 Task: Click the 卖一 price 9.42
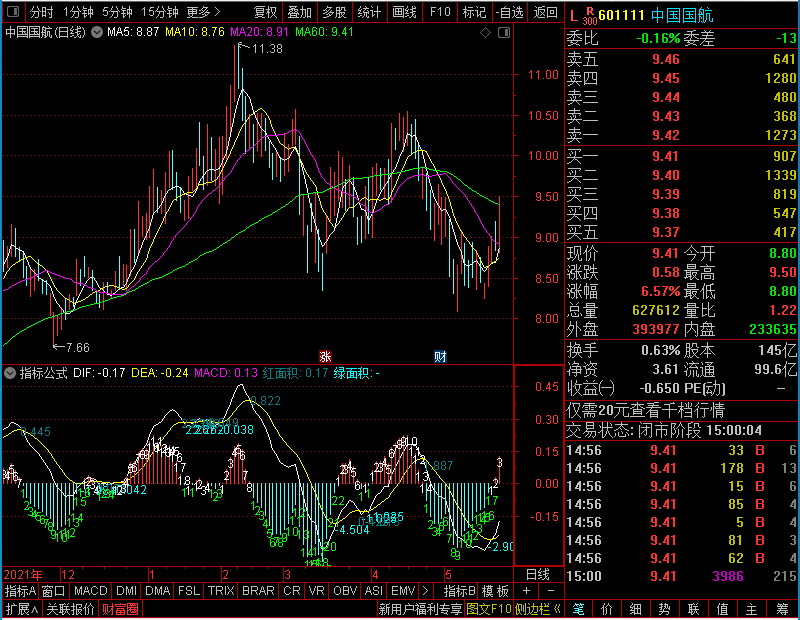(666, 136)
